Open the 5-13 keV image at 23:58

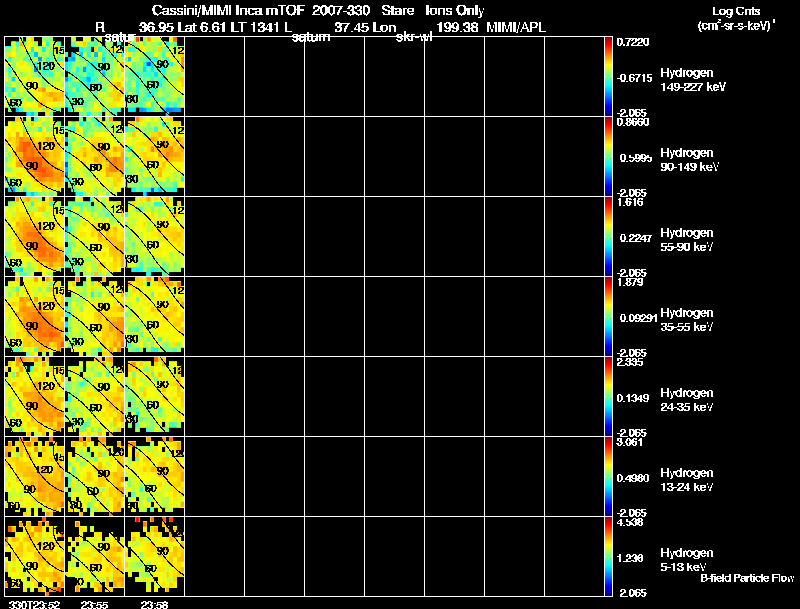click(155, 556)
